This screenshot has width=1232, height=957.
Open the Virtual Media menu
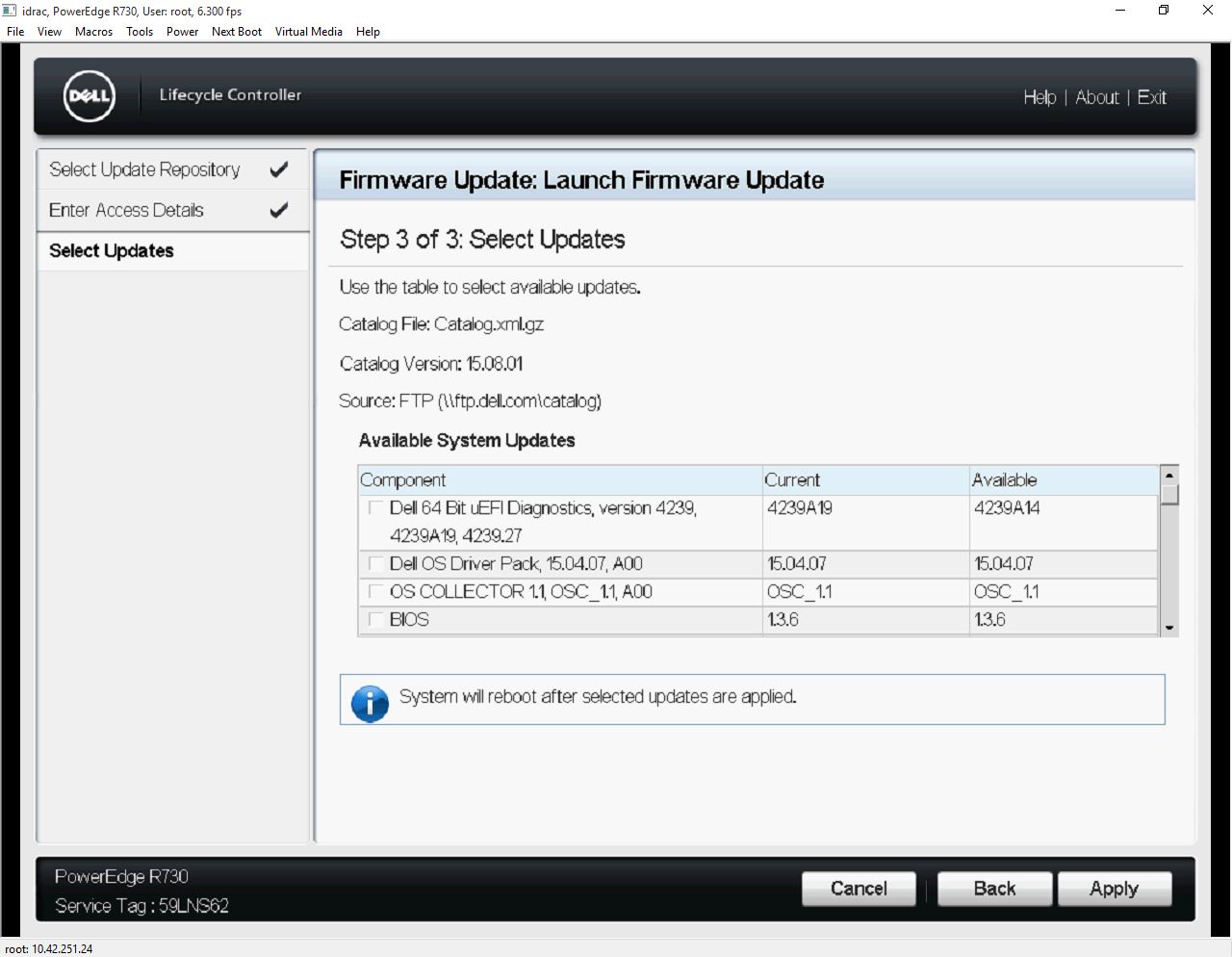(x=308, y=31)
